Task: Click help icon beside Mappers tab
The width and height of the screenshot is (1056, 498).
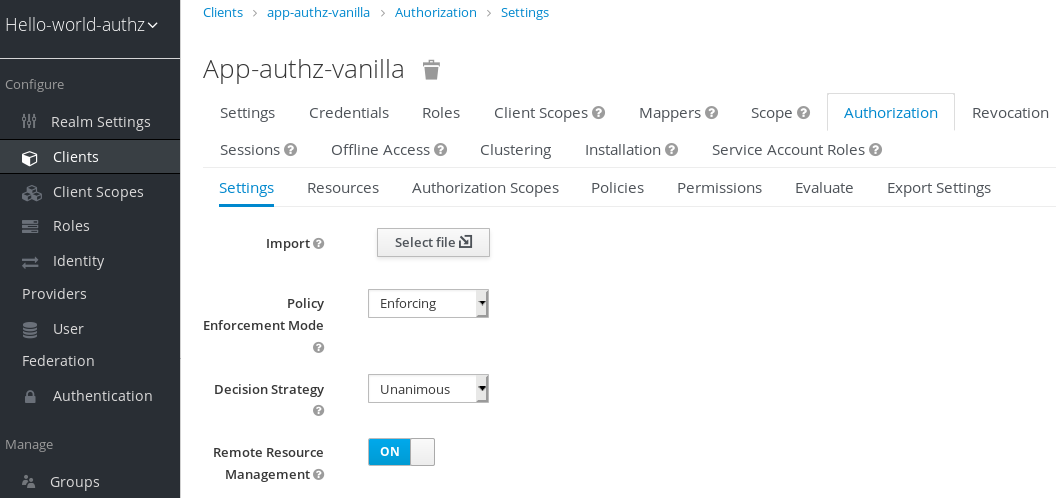Action: pos(712,113)
